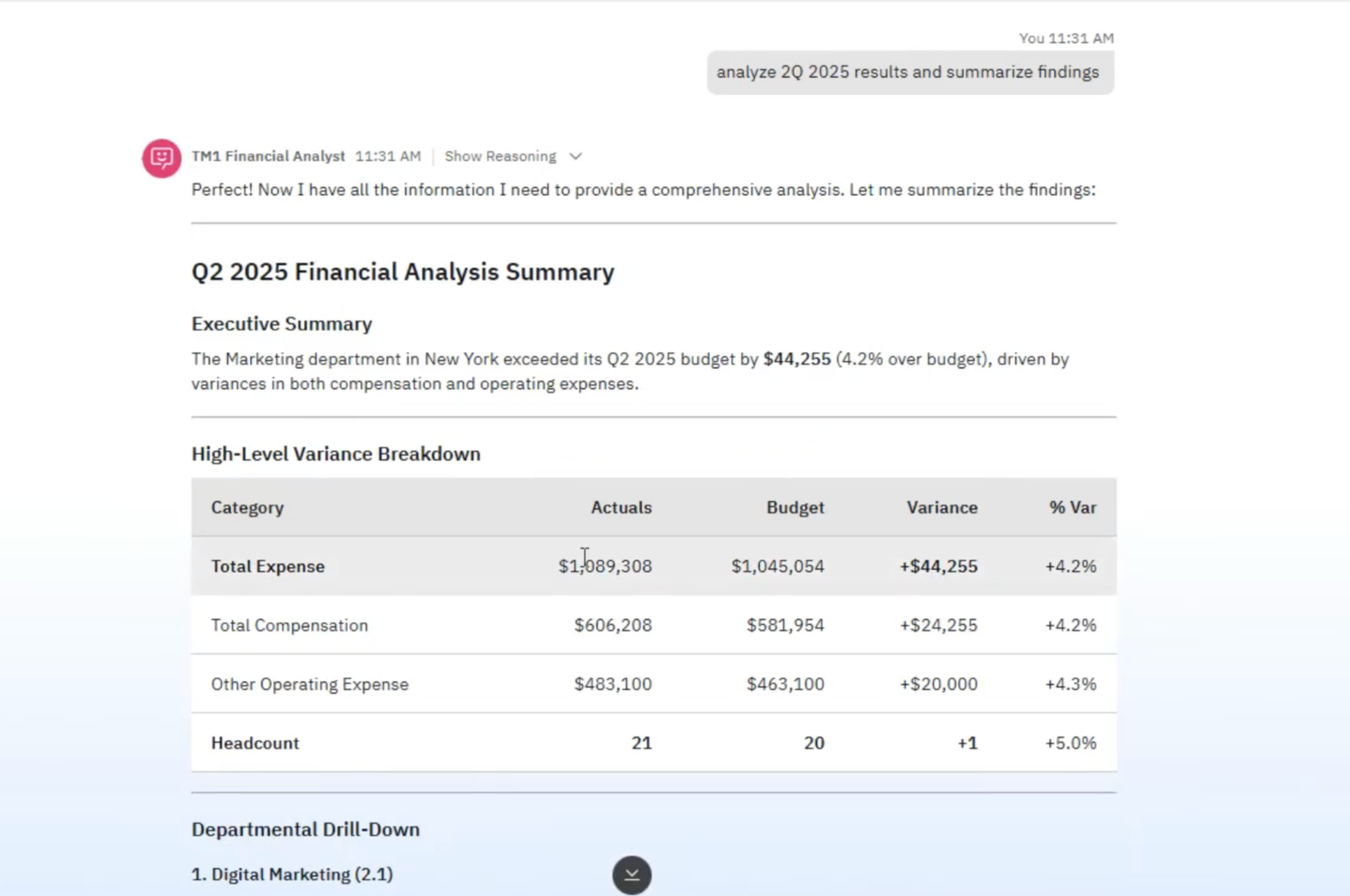Click the Show Reasoning label
Viewport: 1350px width, 896px height.
tap(500, 156)
